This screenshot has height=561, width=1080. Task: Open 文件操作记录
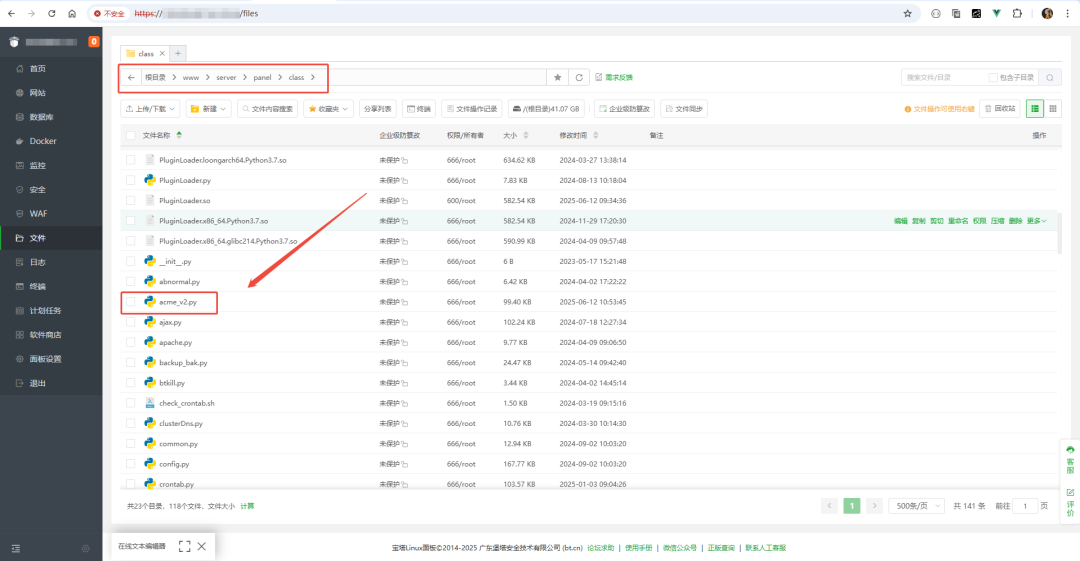(472, 109)
